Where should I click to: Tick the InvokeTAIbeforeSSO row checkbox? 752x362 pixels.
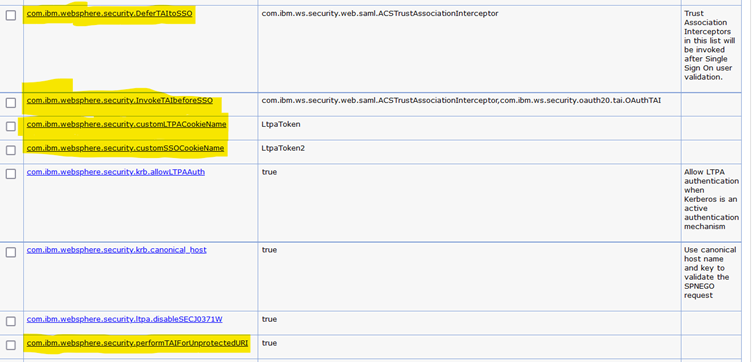(x=11, y=103)
